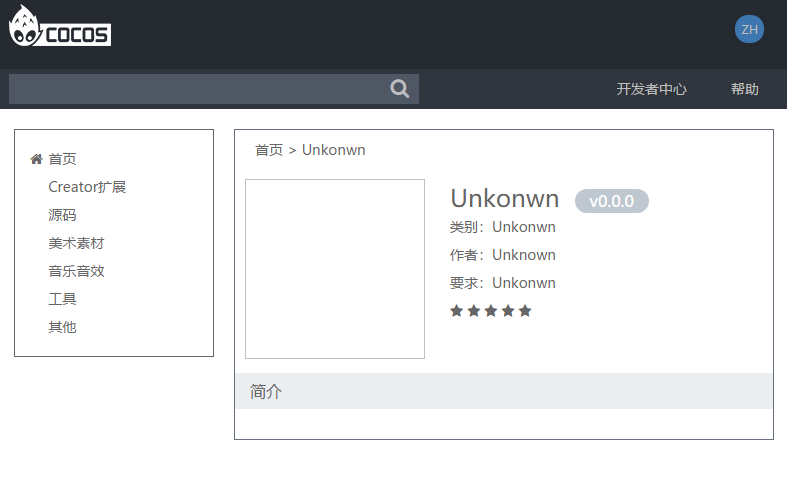Select the 简介 tab
The height and width of the screenshot is (500, 787).
[266, 391]
